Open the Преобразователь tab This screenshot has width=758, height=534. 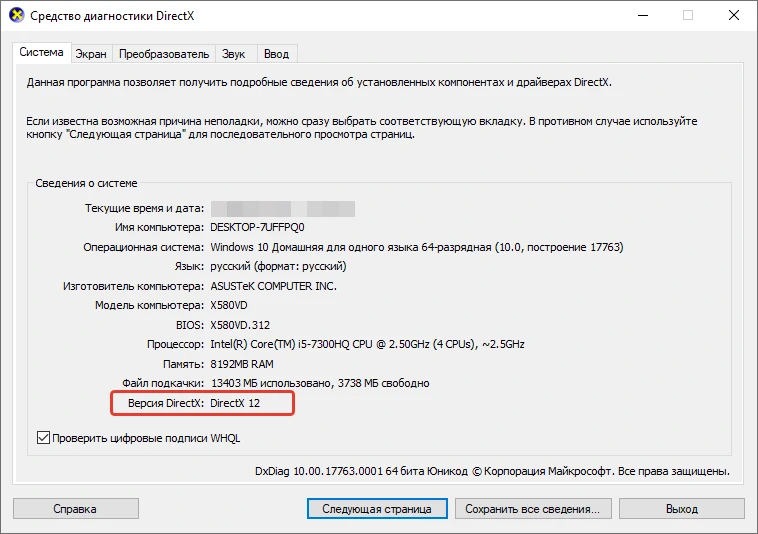(x=164, y=54)
